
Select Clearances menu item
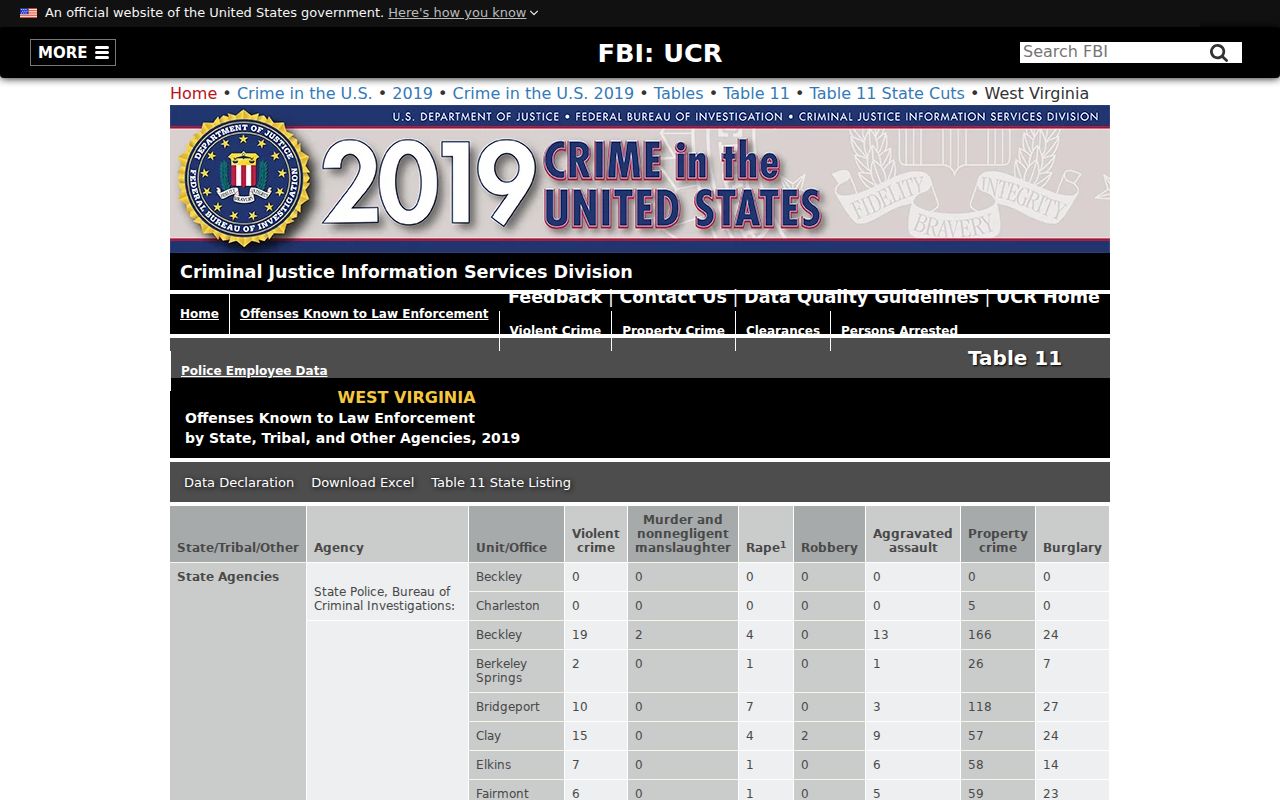pos(783,331)
